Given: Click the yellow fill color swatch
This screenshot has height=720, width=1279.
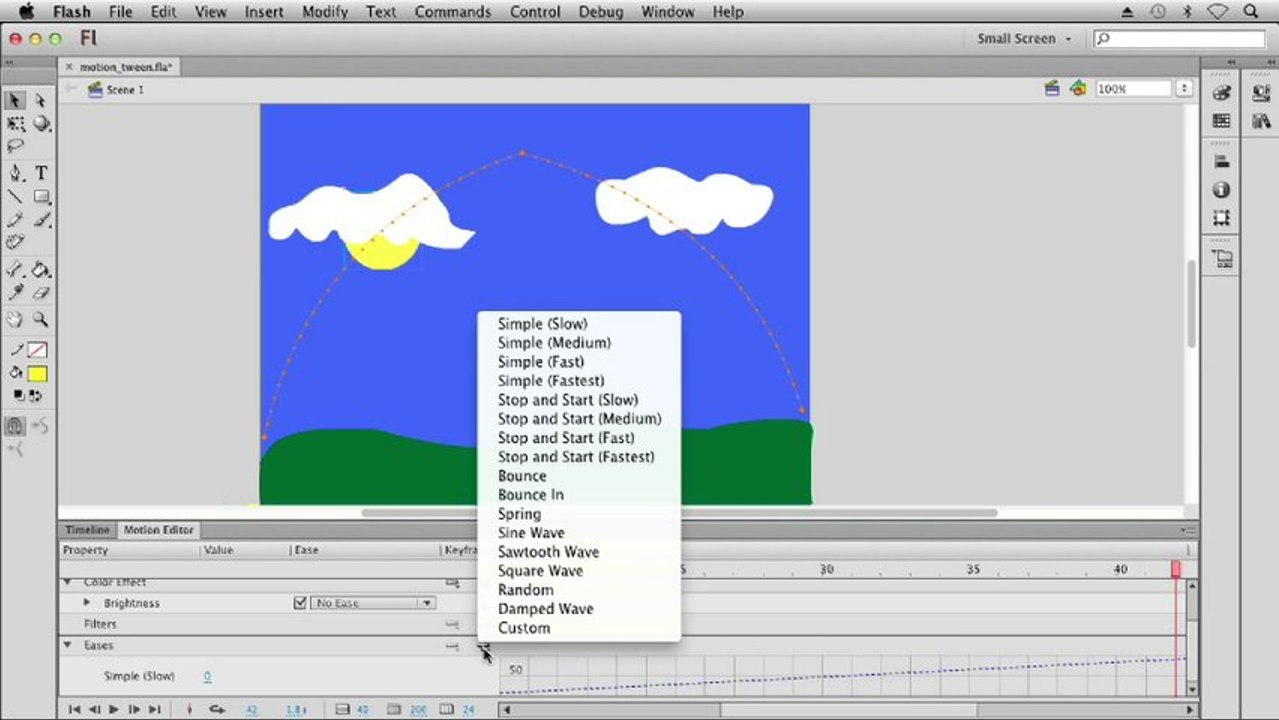Looking at the screenshot, I should [x=37, y=374].
